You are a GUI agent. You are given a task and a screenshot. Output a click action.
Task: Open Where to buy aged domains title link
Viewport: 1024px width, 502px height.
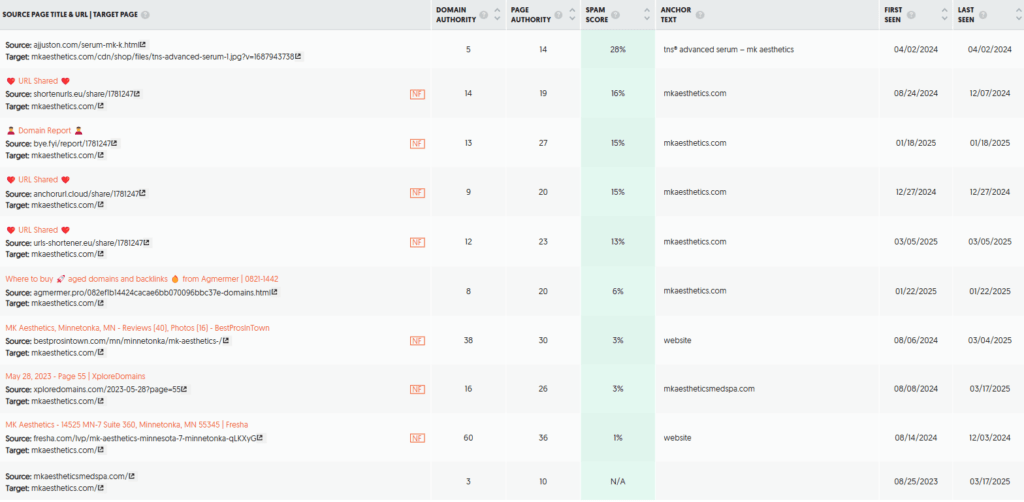pyautogui.click(x=142, y=279)
